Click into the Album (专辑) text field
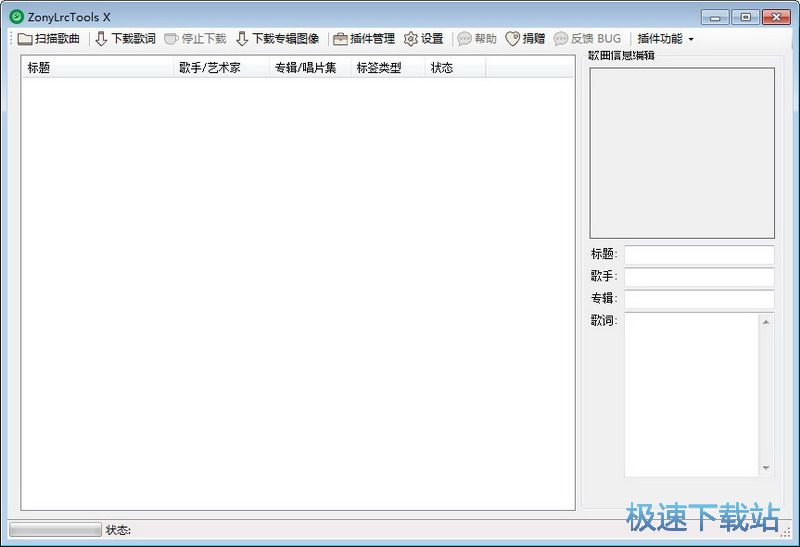The height and width of the screenshot is (547, 800). coord(699,299)
